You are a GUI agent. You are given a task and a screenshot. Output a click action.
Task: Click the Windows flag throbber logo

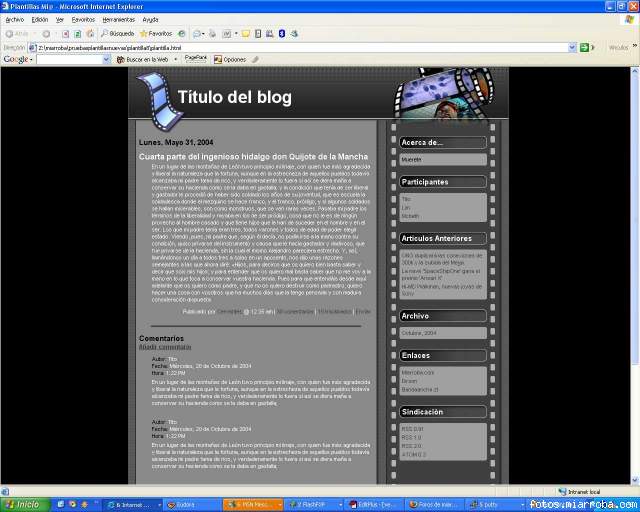point(630,20)
